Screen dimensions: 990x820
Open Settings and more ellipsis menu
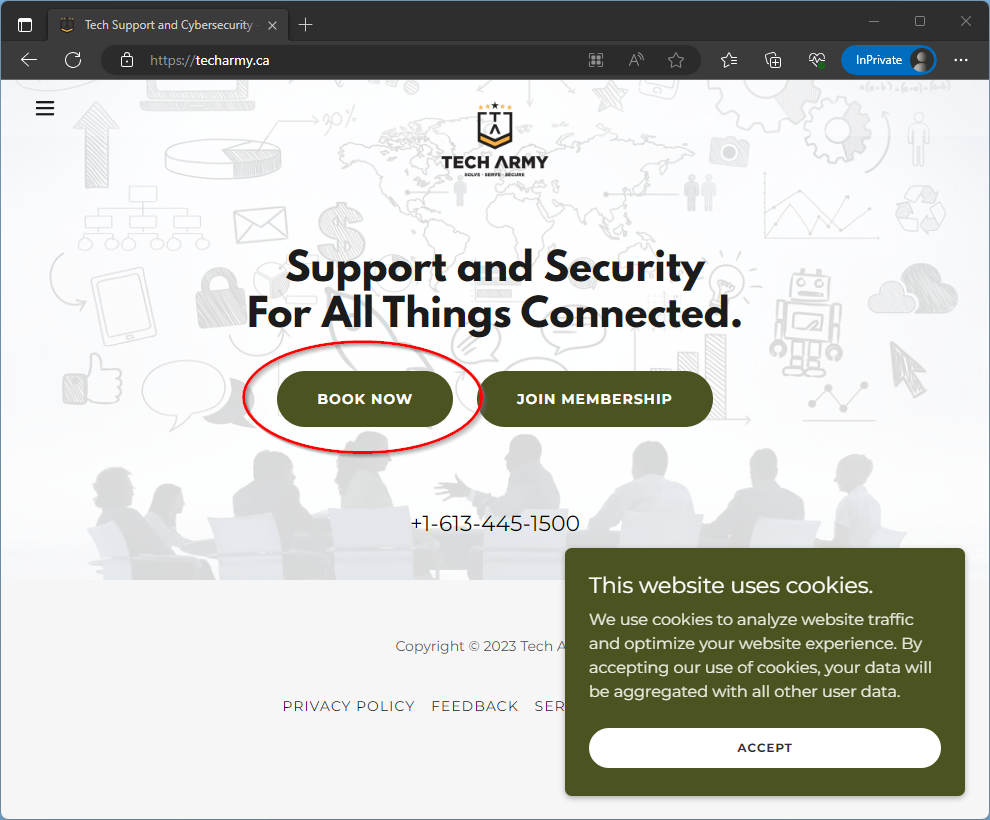[x=961, y=60]
